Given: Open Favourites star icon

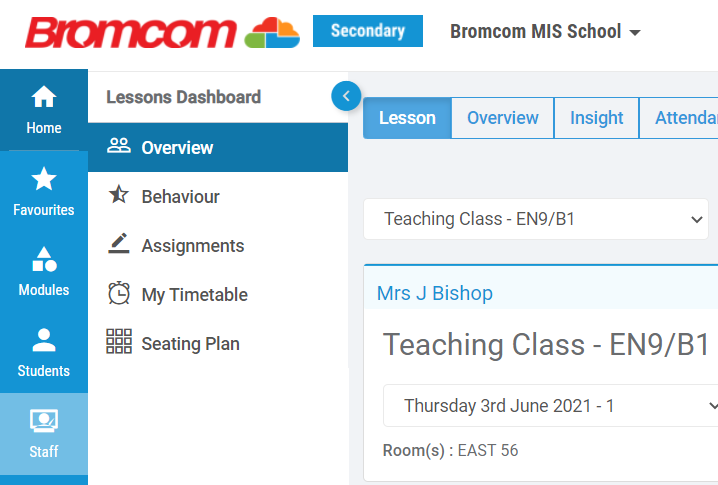Looking at the screenshot, I should pos(44,179).
